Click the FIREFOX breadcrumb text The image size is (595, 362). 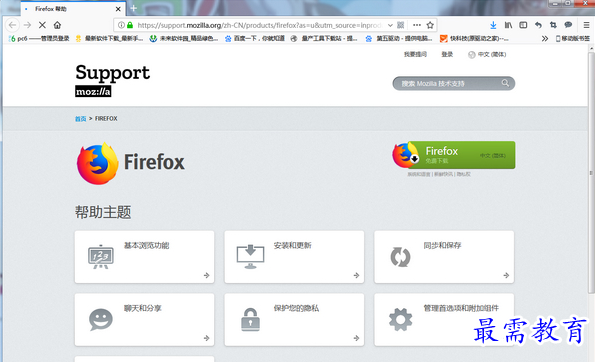coord(106,118)
